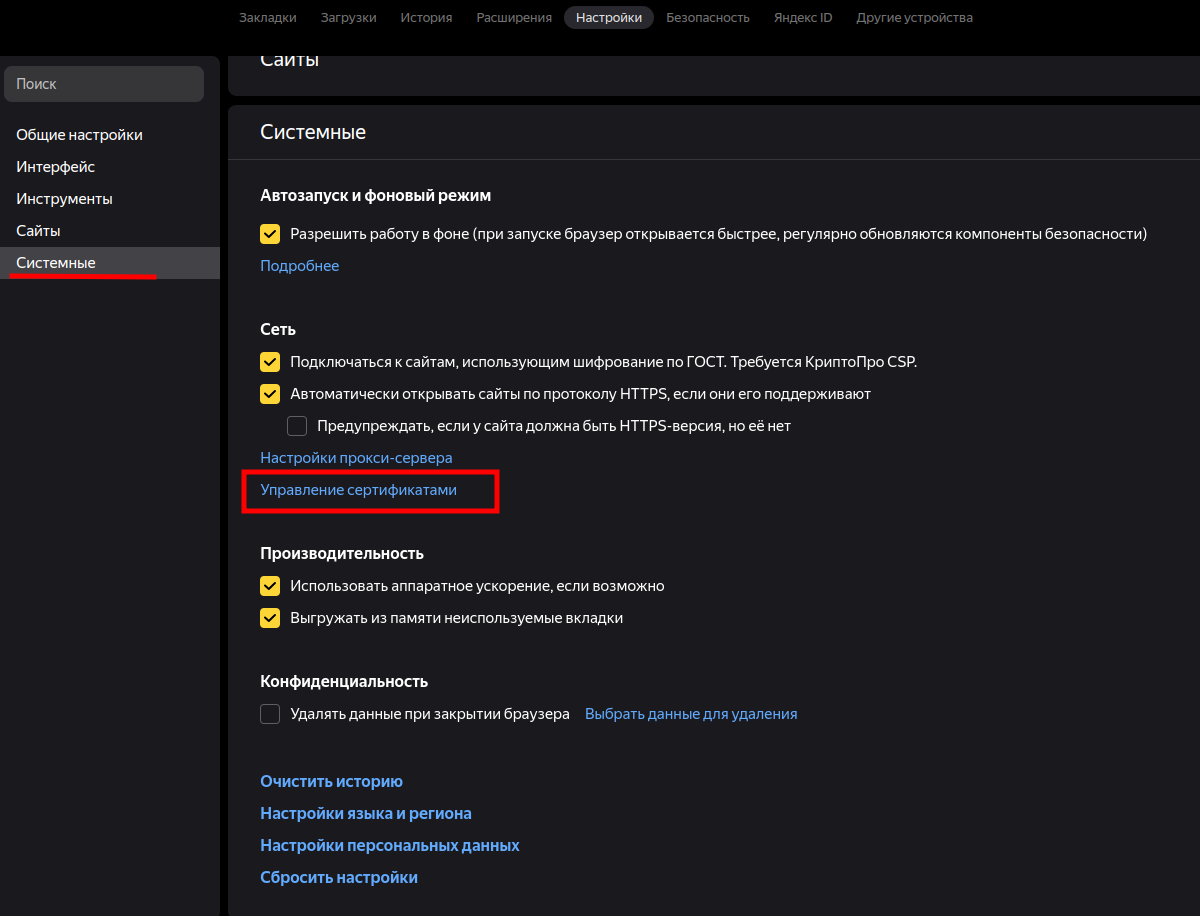The height and width of the screenshot is (916, 1200).
Task: Click the Настройки прокси-сервера link
Action: 356,457
